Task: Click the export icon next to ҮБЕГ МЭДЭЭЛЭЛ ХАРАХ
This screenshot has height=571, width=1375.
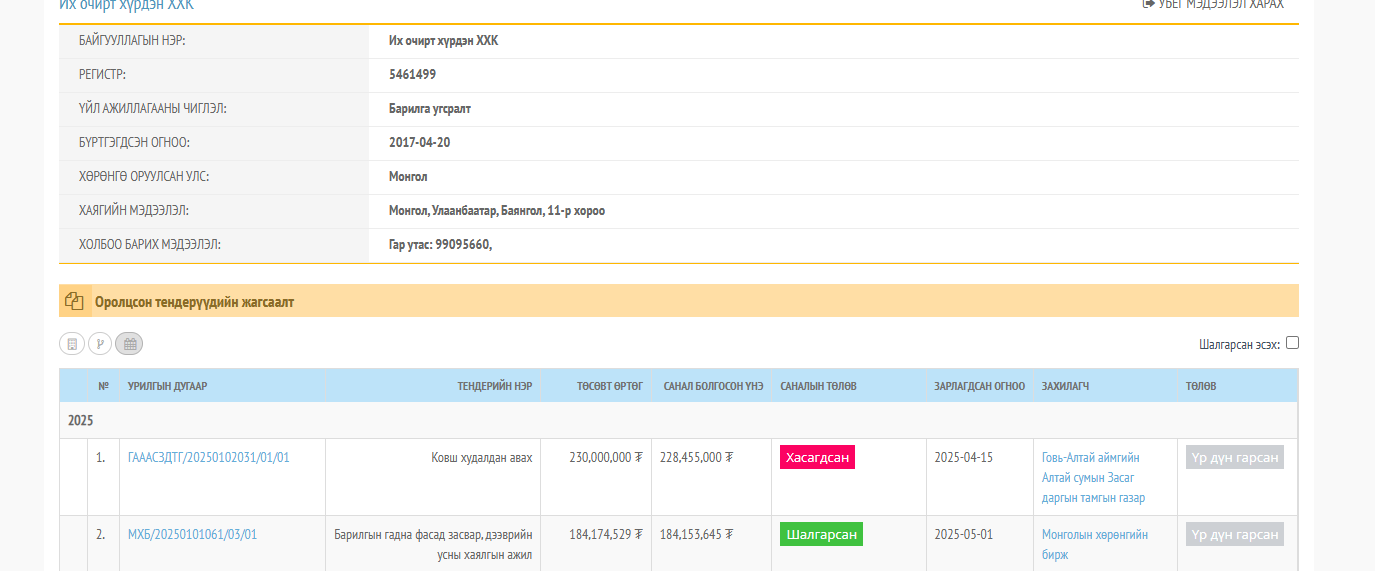Action: point(1148,4)
